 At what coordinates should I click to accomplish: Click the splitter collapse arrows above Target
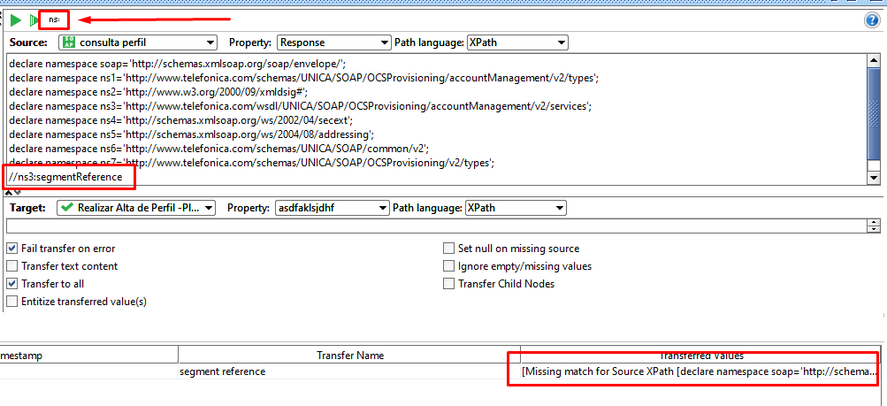(12, 193)
